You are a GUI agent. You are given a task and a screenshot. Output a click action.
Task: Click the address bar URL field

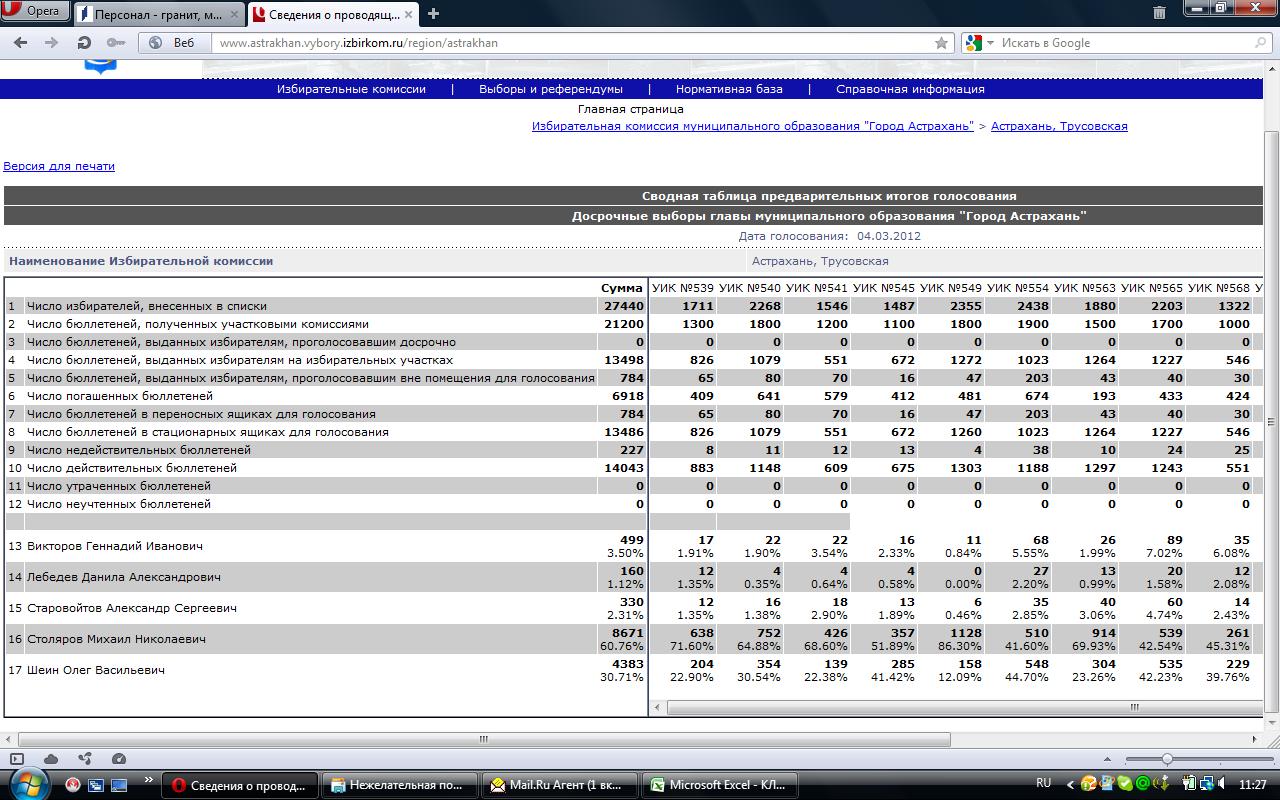pos(570,43)
